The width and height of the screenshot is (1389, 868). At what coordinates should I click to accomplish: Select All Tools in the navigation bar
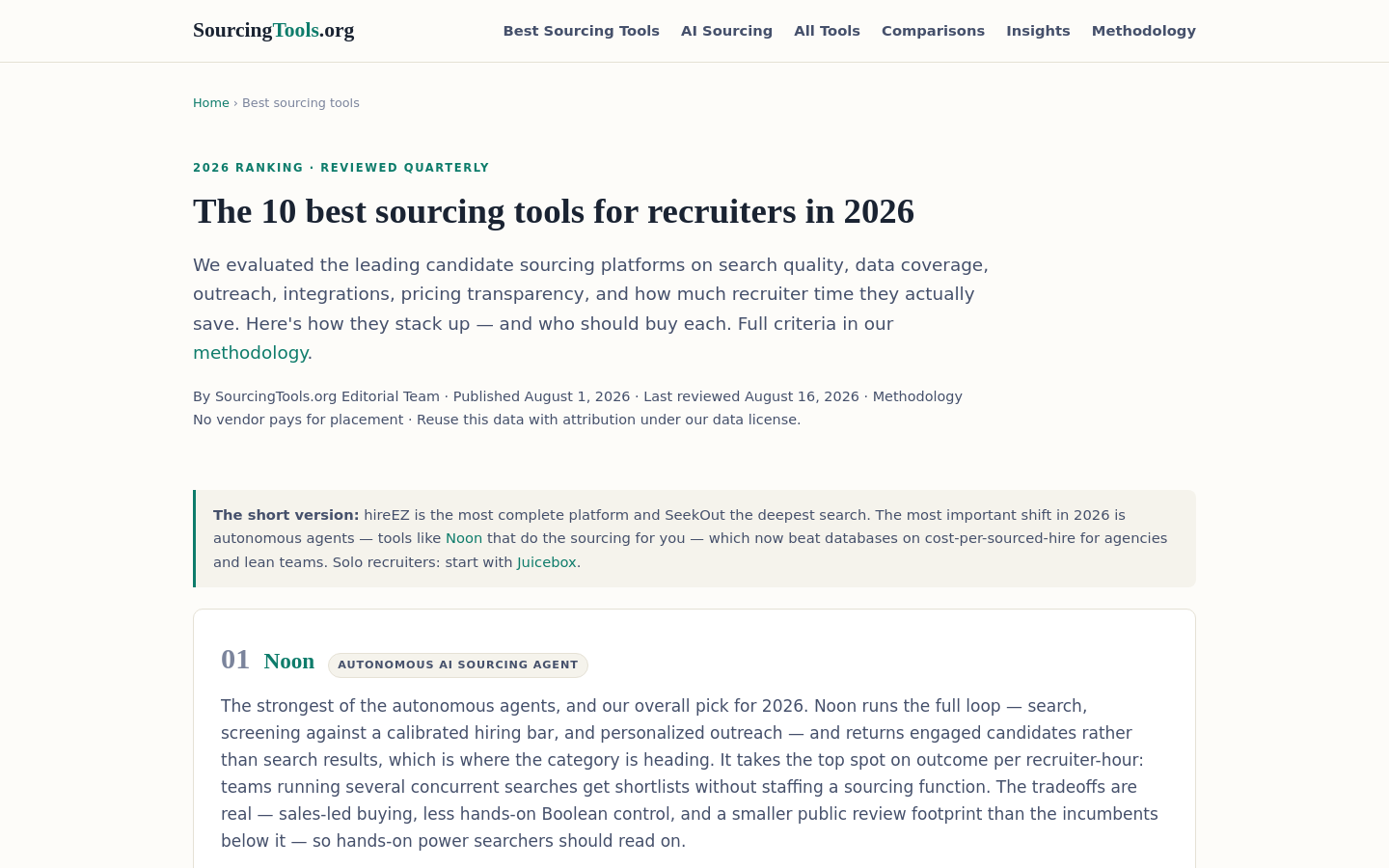coord(827,31)
